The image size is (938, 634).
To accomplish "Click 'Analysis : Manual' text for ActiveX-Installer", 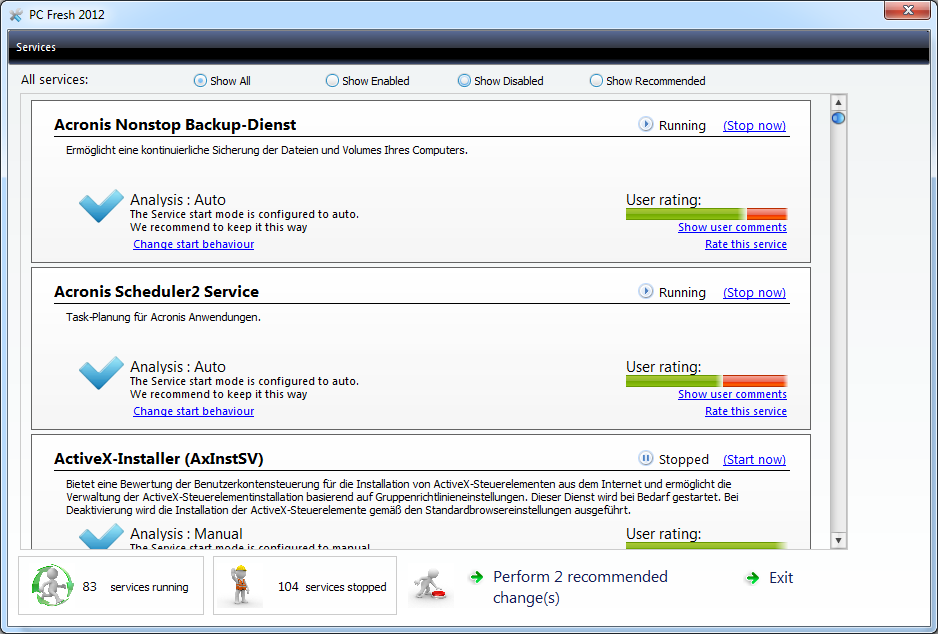I will tap(186, 534).
